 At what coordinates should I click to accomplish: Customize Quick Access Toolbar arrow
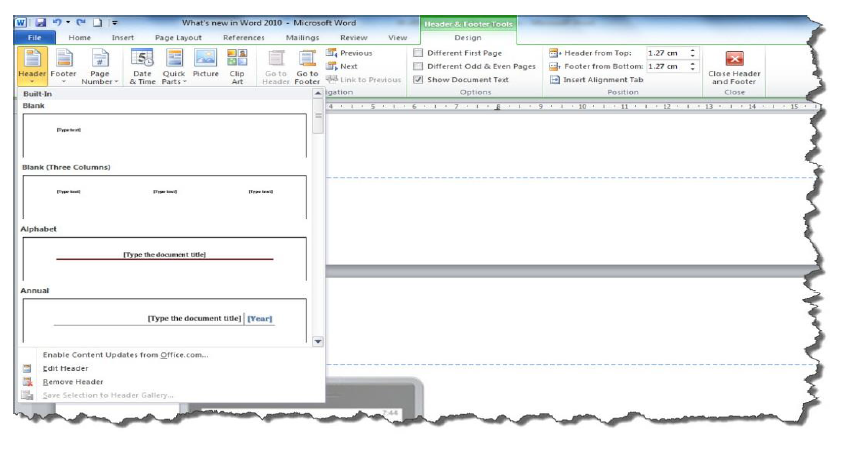coord(115,23)
